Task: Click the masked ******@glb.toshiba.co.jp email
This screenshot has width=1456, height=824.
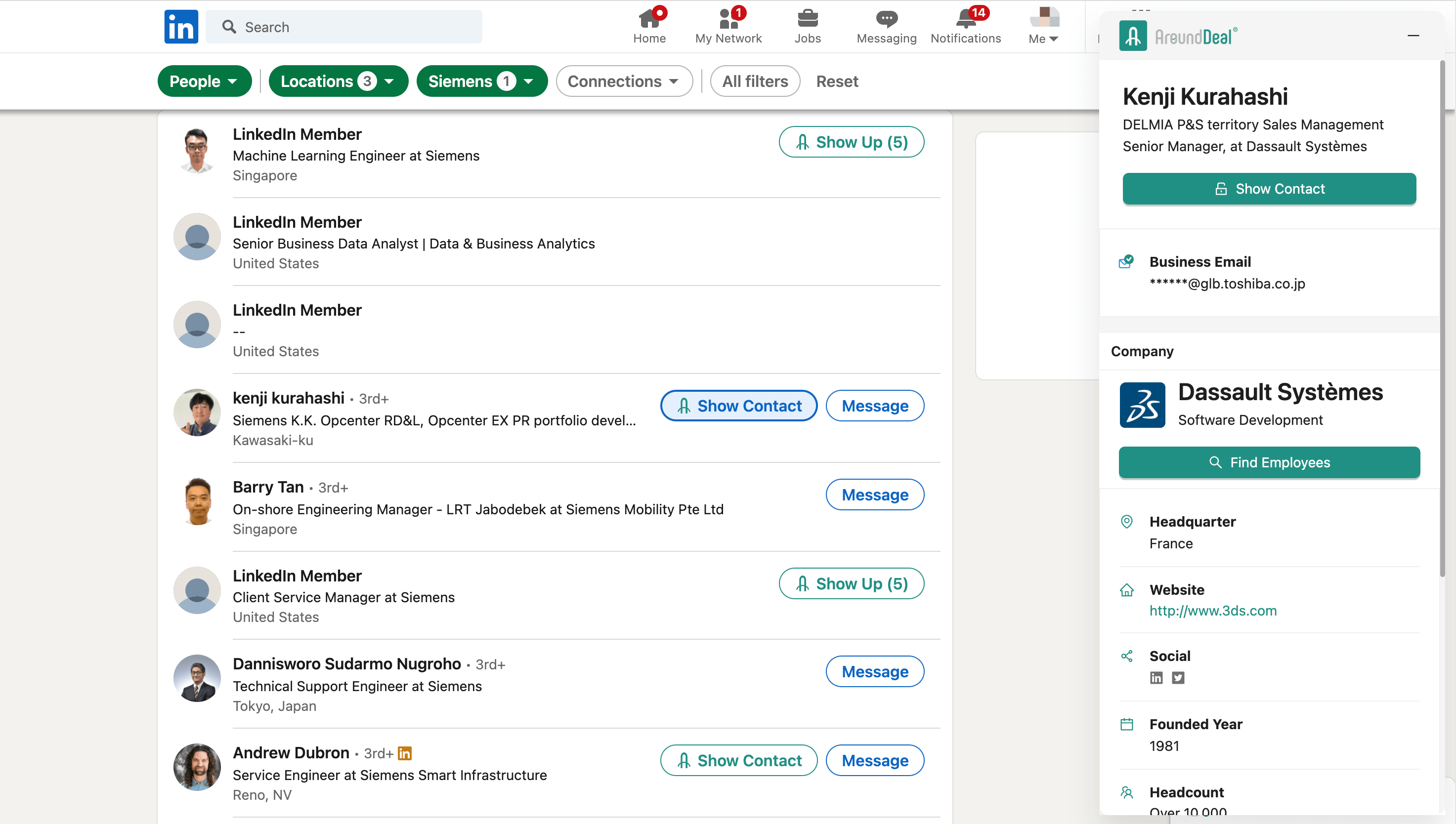Action: [1227, 284]
